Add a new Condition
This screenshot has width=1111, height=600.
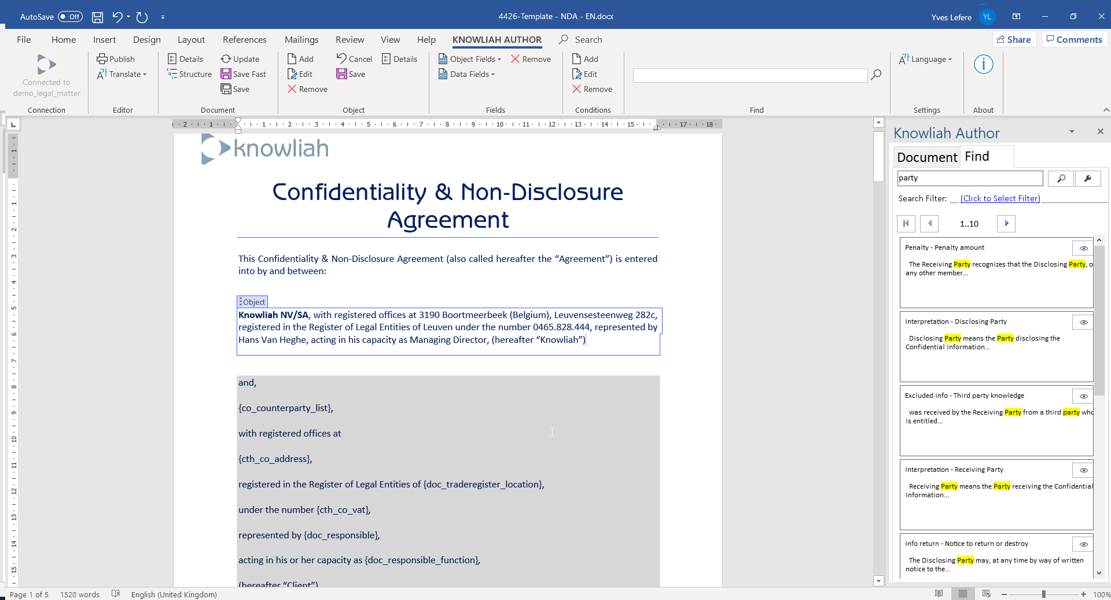pyautogui.click(x=585, y=59)
